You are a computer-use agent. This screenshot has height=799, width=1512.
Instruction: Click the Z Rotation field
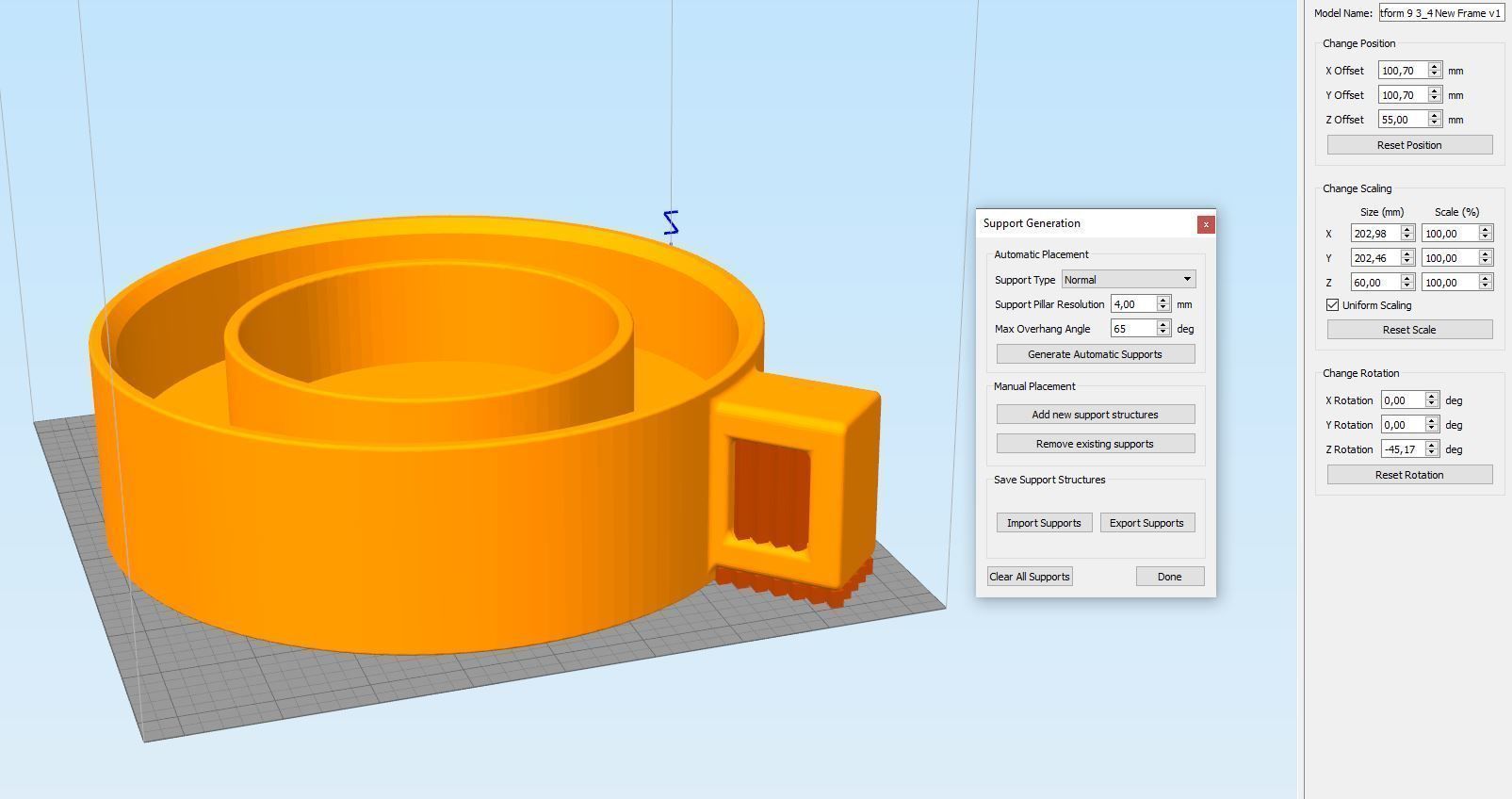1403,448
